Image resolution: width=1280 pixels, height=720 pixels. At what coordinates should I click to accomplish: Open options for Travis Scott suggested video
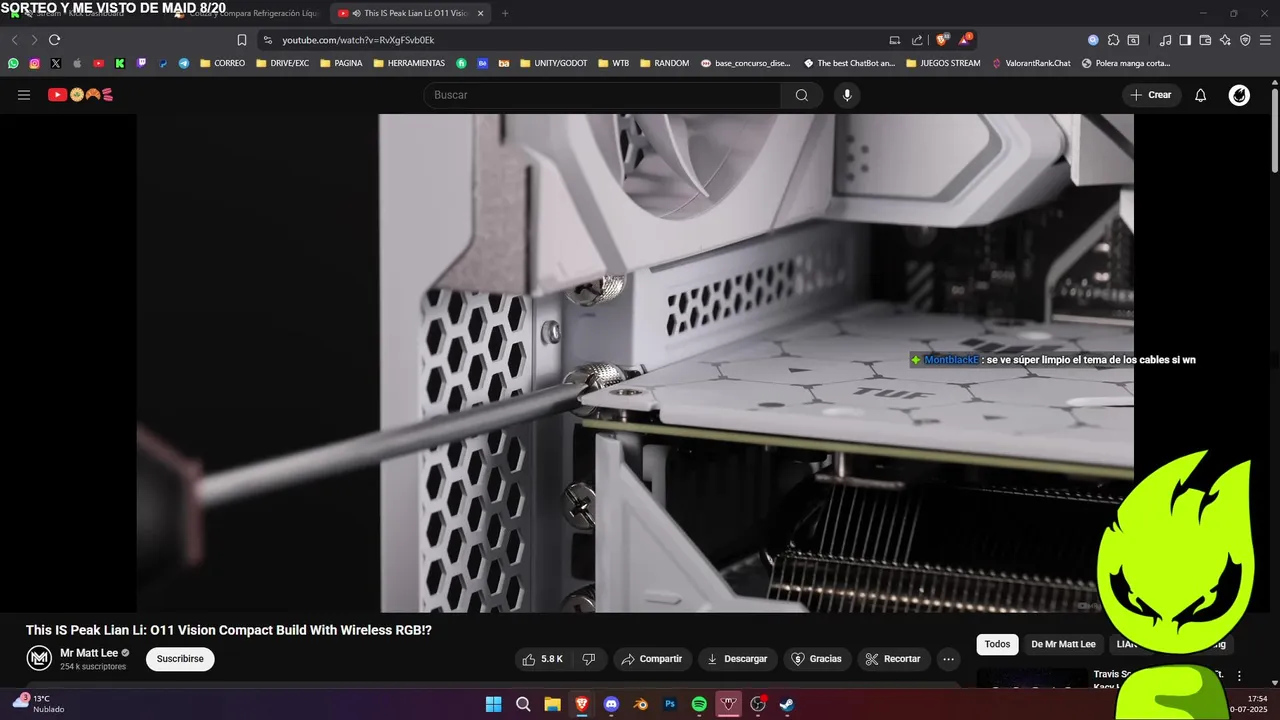pyautogui.click(x=1239, y=676)
